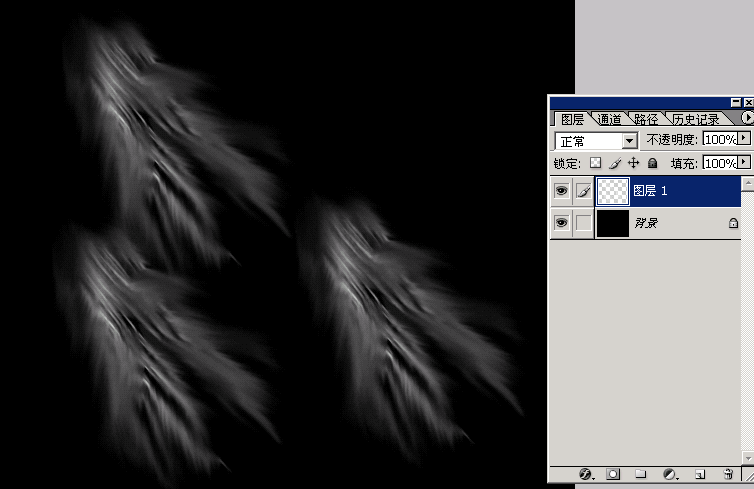
Task: Select the 图层 1 transparent thumbnail
Action: tap(613, 191)
